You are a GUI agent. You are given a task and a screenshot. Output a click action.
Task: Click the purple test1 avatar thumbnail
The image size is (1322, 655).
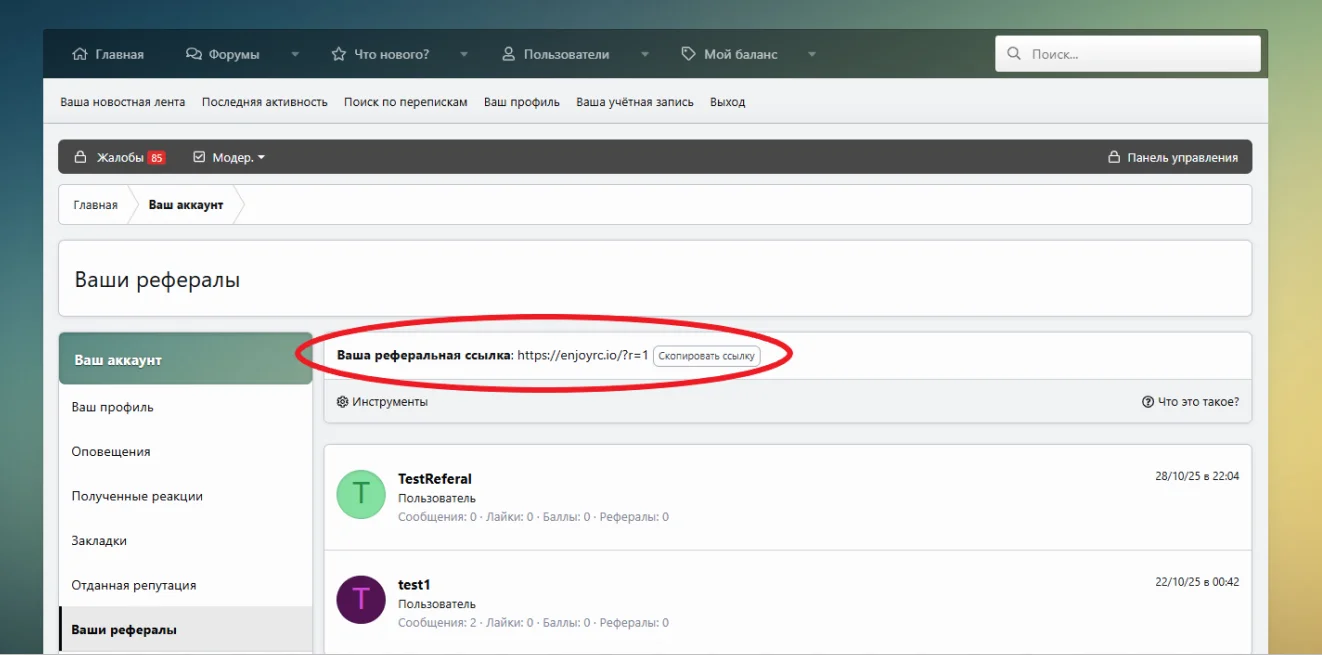(x=361, y=599)
